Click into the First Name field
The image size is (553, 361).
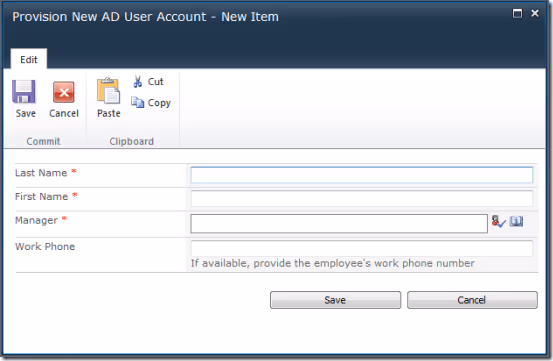tap(361, 198)
